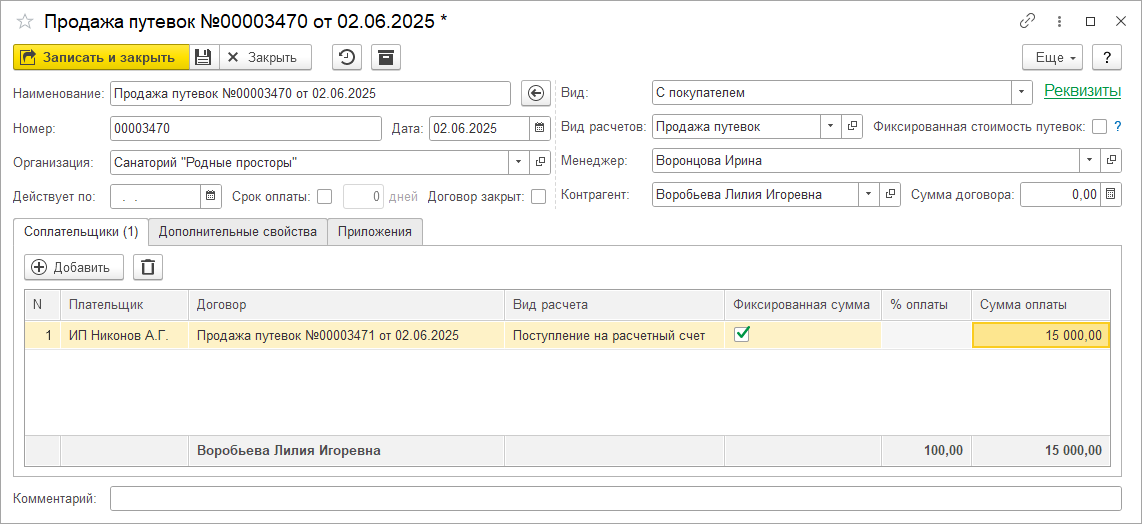Viewport: 1142px width, 524px height.
Task: Expand the Вид dropdown
Action: [x=1023, y=93]
